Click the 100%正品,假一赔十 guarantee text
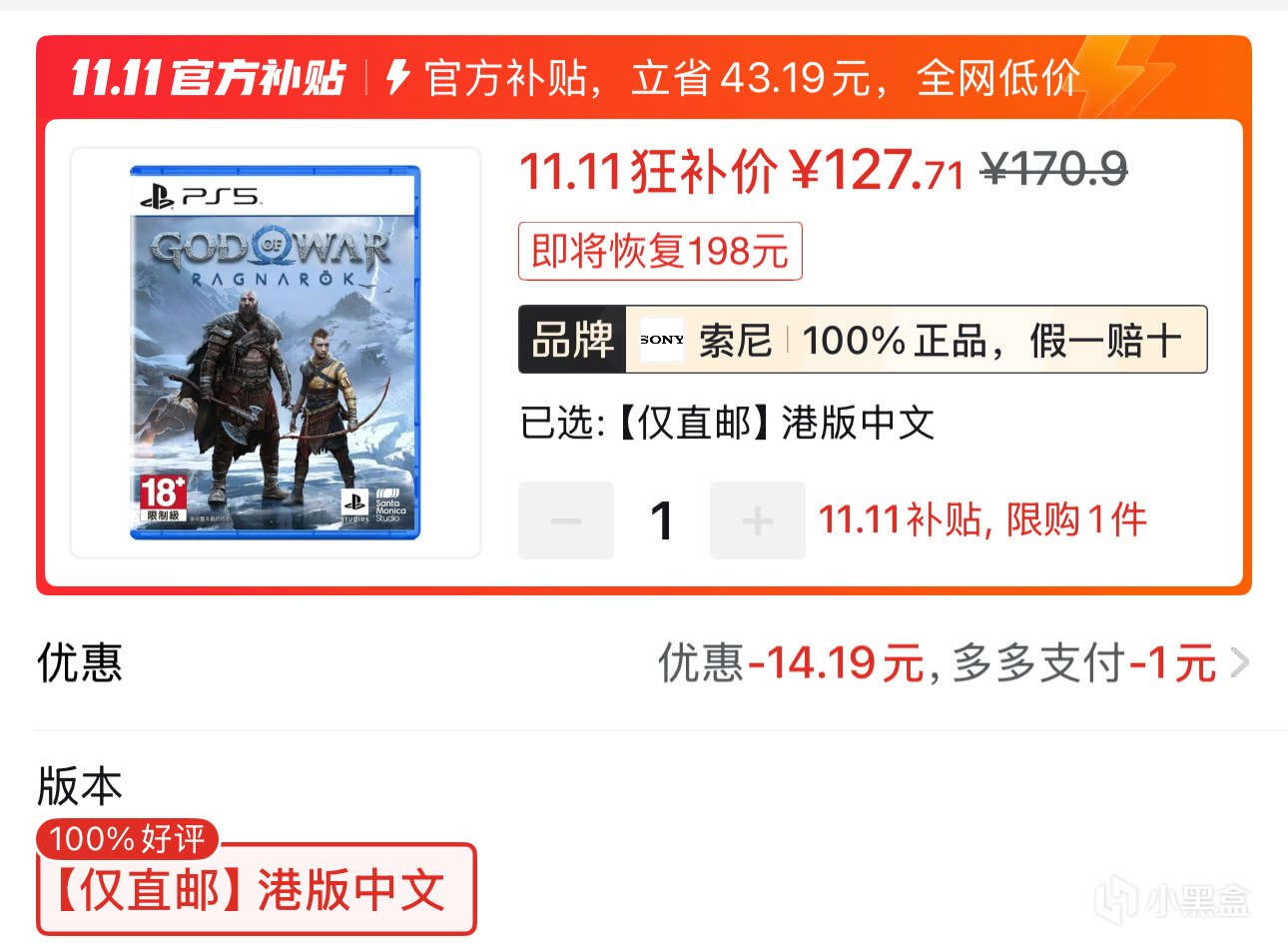The width and height of the screenshot is (1288, 949). 992,341
